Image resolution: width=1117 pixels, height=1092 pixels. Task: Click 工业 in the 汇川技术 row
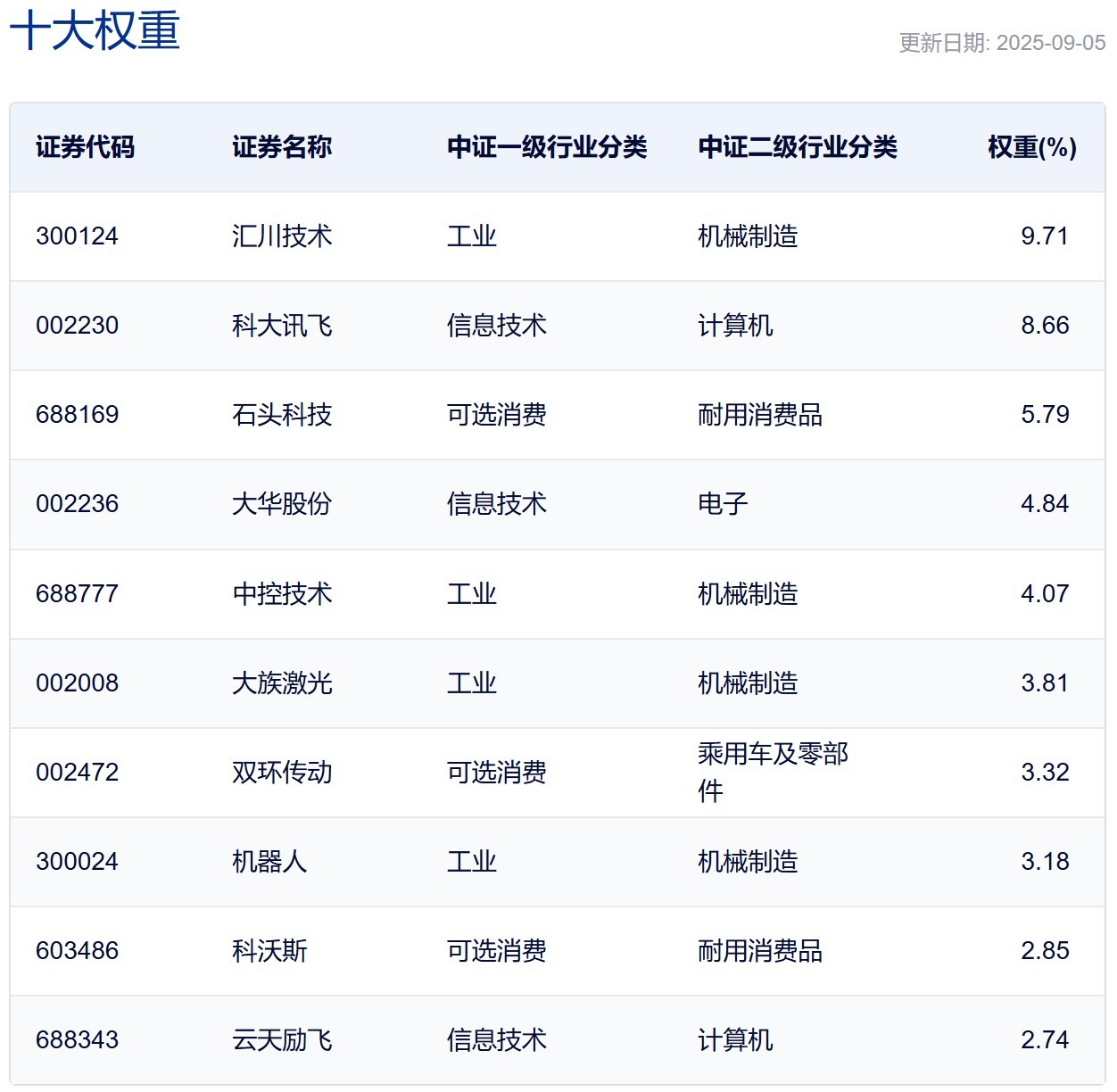(x=472, y=236)
